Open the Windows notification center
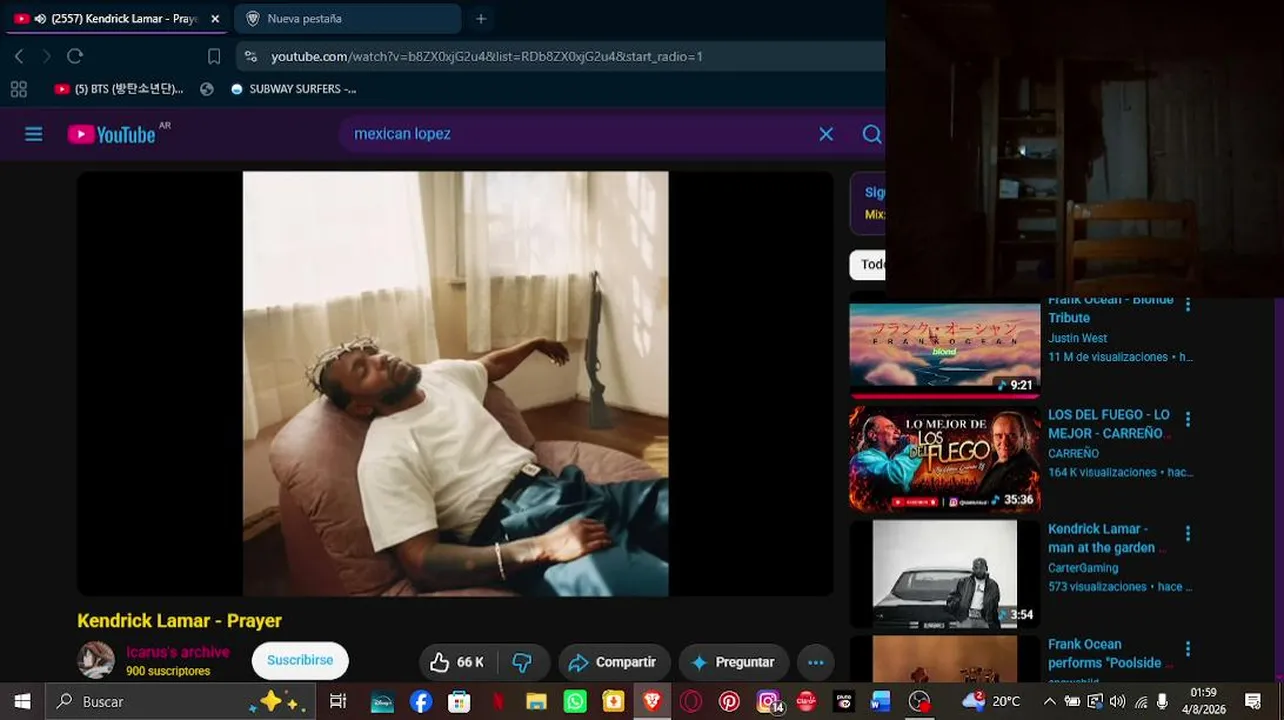The image size is (1284, 720). [1253, 702]
